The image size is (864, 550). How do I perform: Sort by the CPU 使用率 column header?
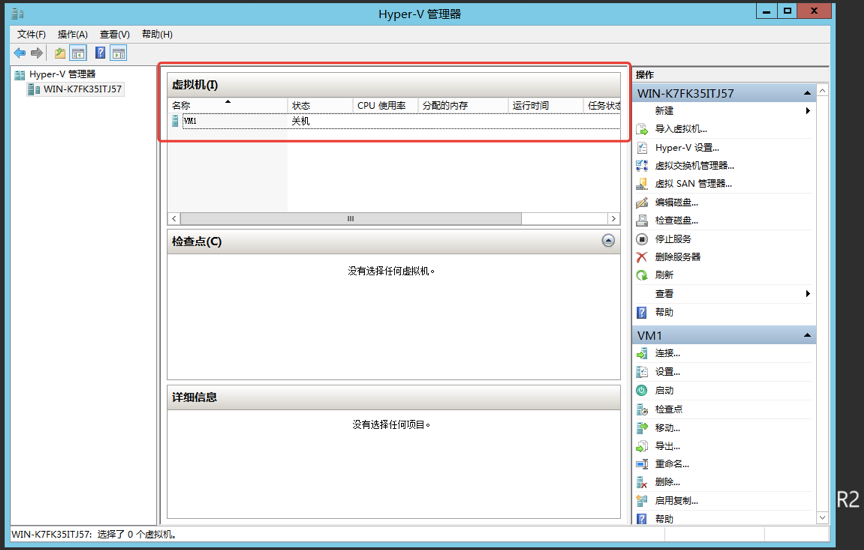click(386, 105)
